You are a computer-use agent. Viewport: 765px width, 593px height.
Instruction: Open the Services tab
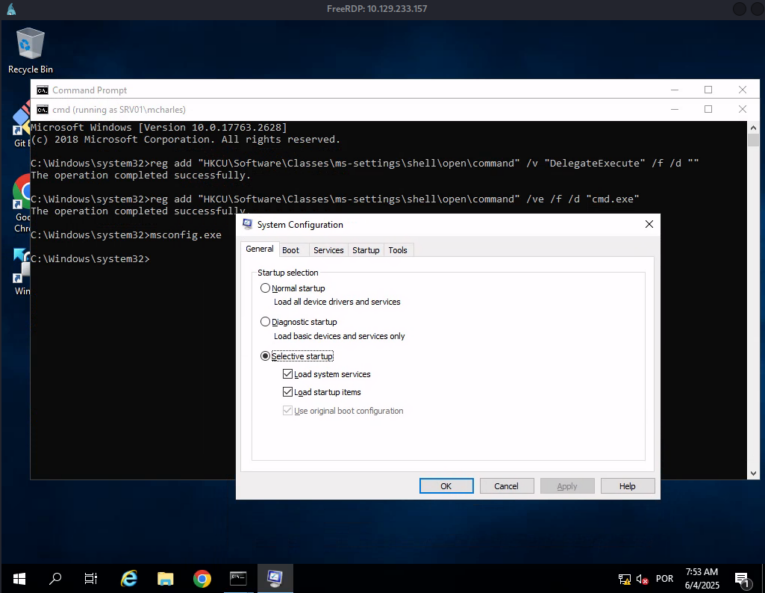click(328, 250)
